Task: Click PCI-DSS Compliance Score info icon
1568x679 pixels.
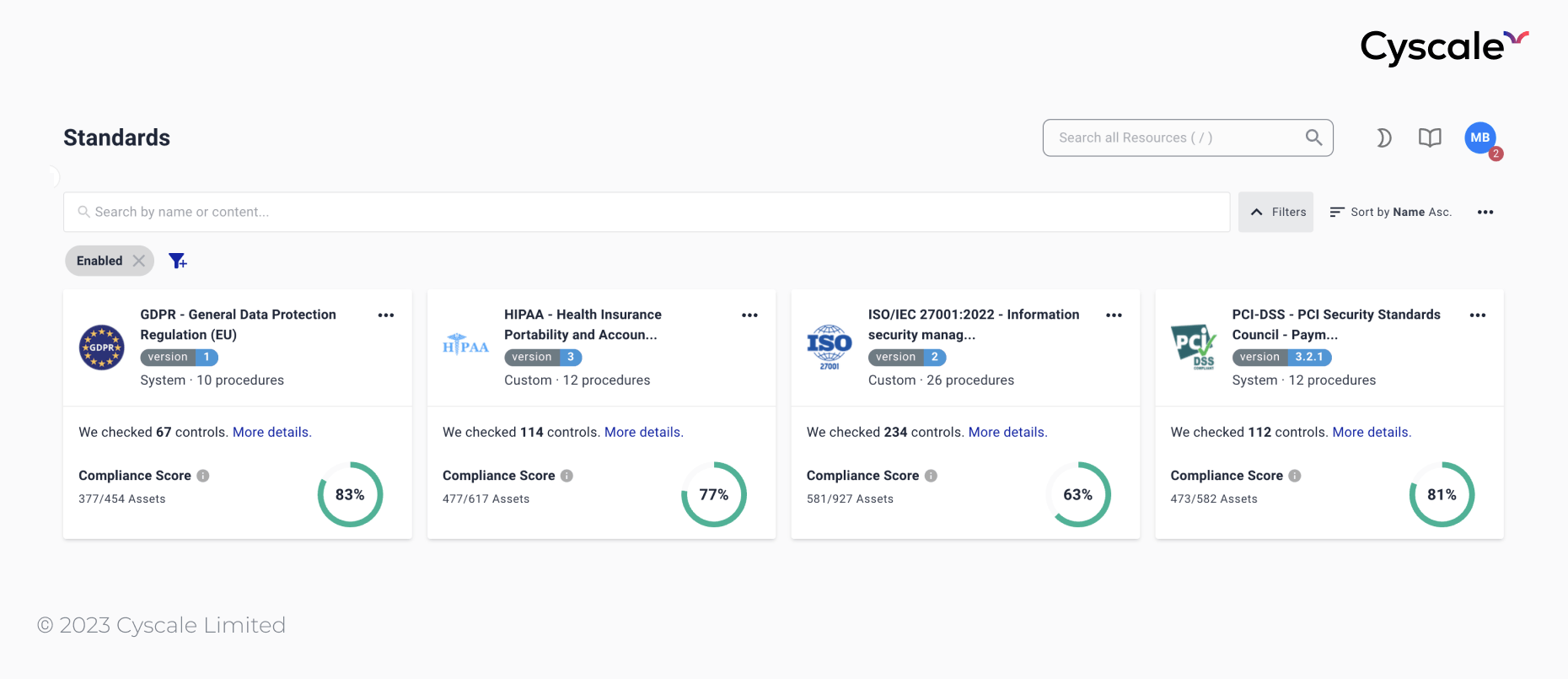Action: click(x=1295, y=476)
